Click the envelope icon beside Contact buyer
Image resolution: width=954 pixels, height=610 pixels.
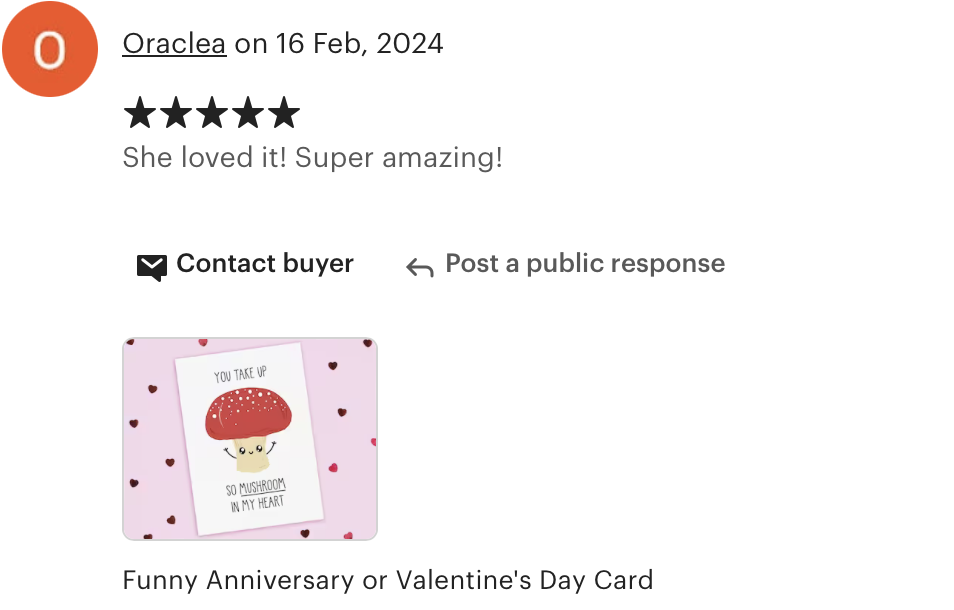(x=151, y=266)
